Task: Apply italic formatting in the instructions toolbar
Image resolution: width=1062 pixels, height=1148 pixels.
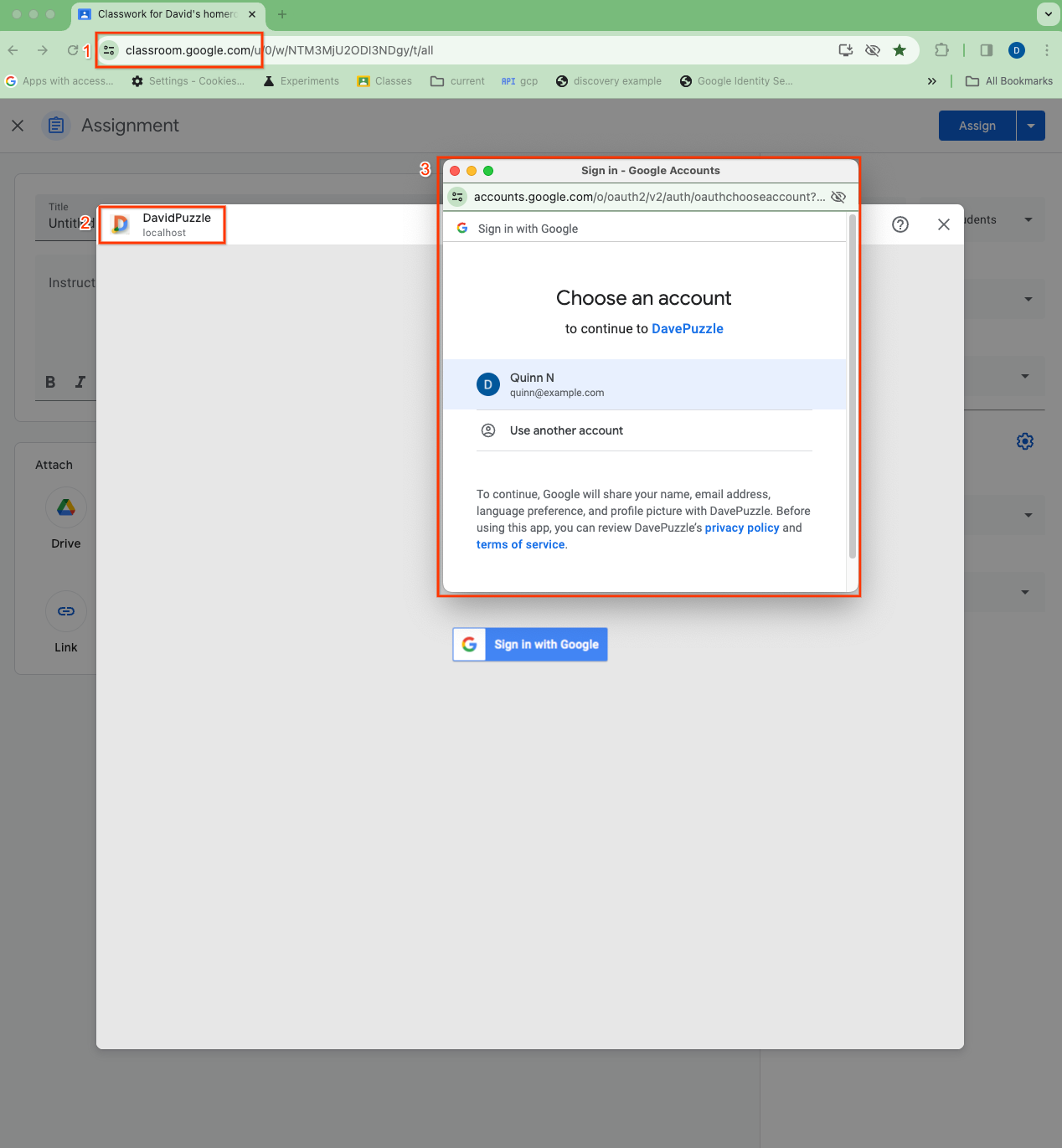Action: [80, 382]
